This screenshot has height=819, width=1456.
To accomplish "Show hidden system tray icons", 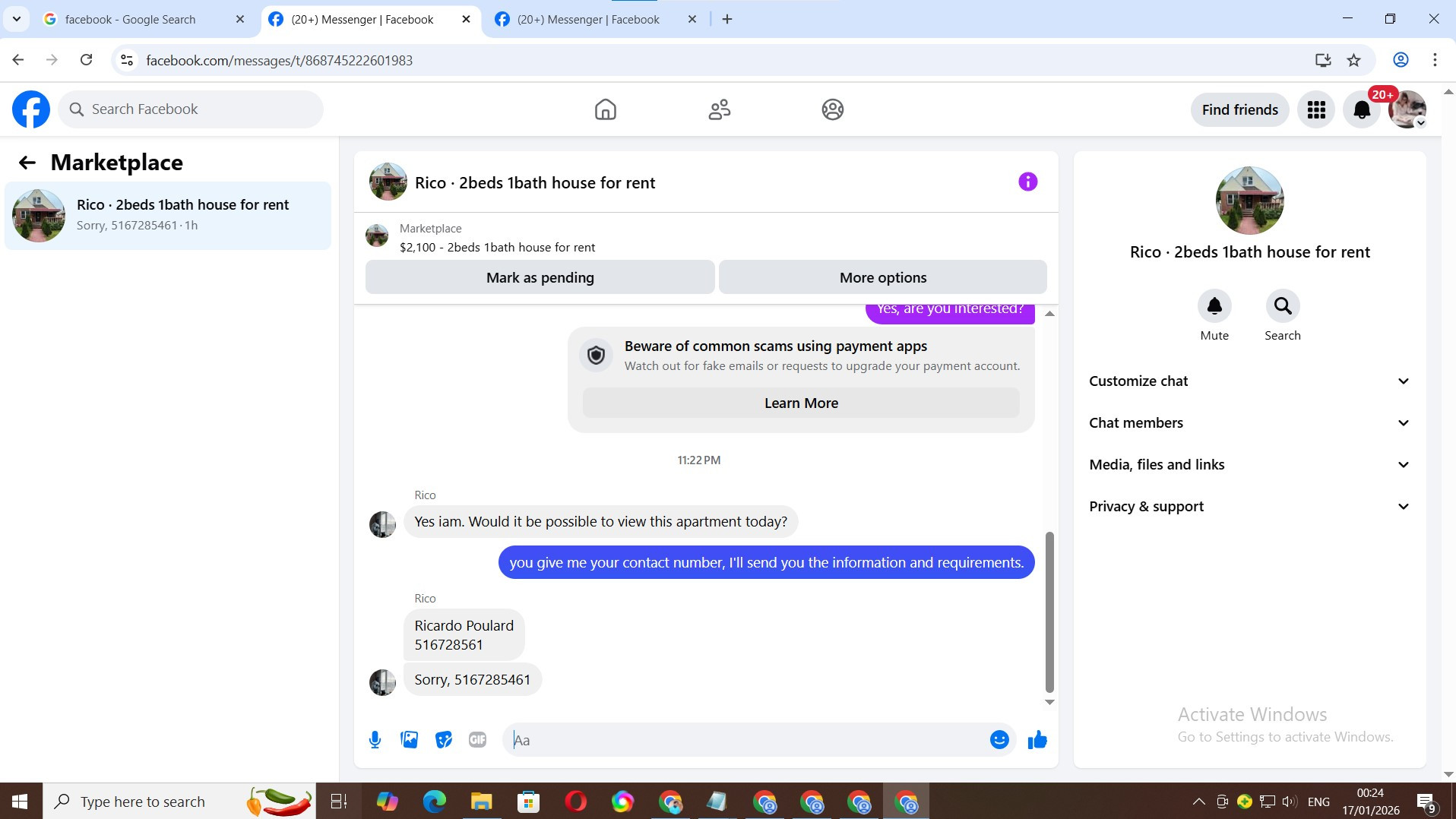I will (x=1198, y=802).
